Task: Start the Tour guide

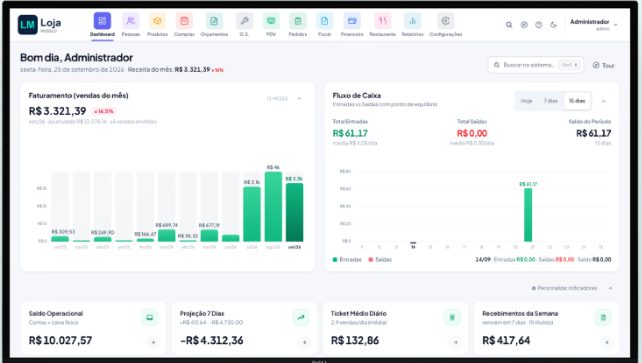Action: (x=604, y=65)
